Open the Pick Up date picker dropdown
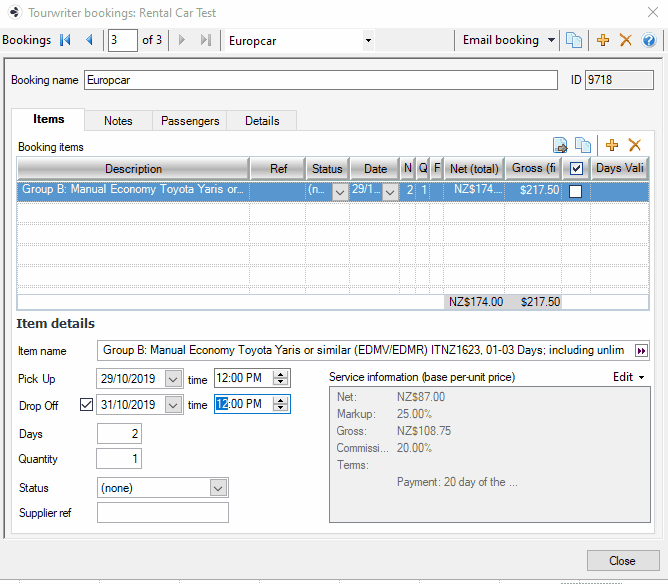The image size is (668, 584). coord(173,379)
